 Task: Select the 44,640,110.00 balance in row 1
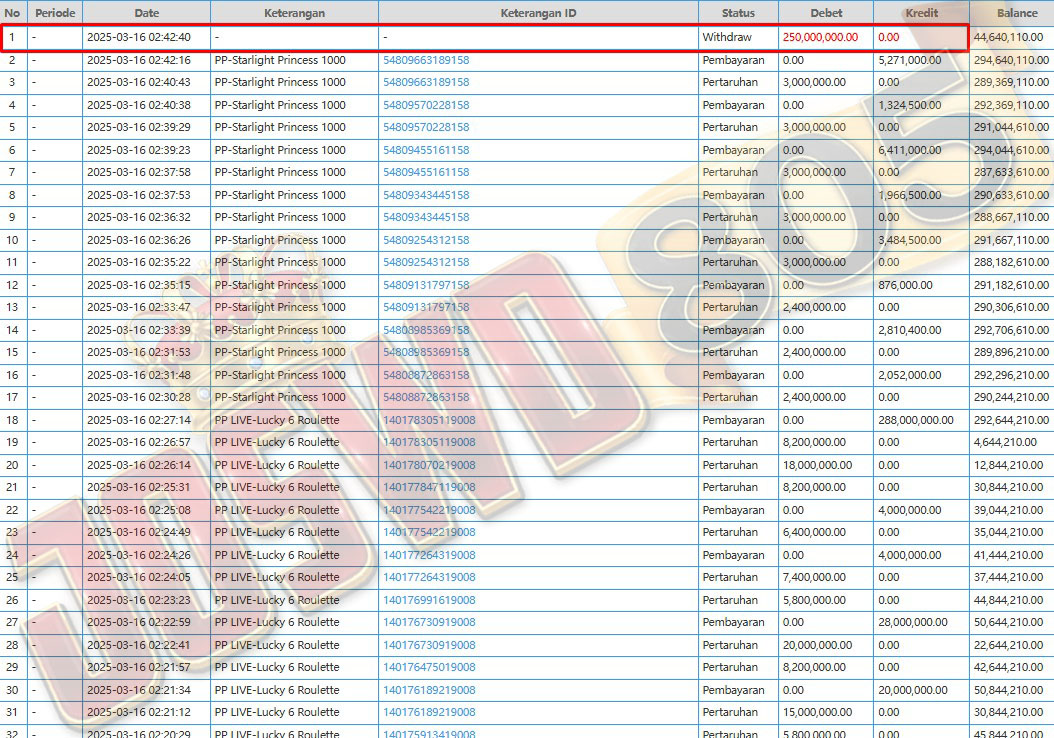point(1008,37)
